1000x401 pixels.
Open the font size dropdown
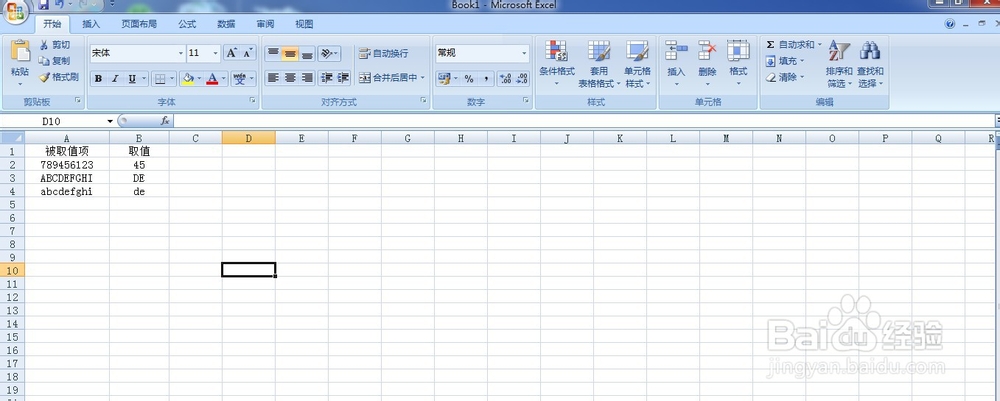click(216, 53)
